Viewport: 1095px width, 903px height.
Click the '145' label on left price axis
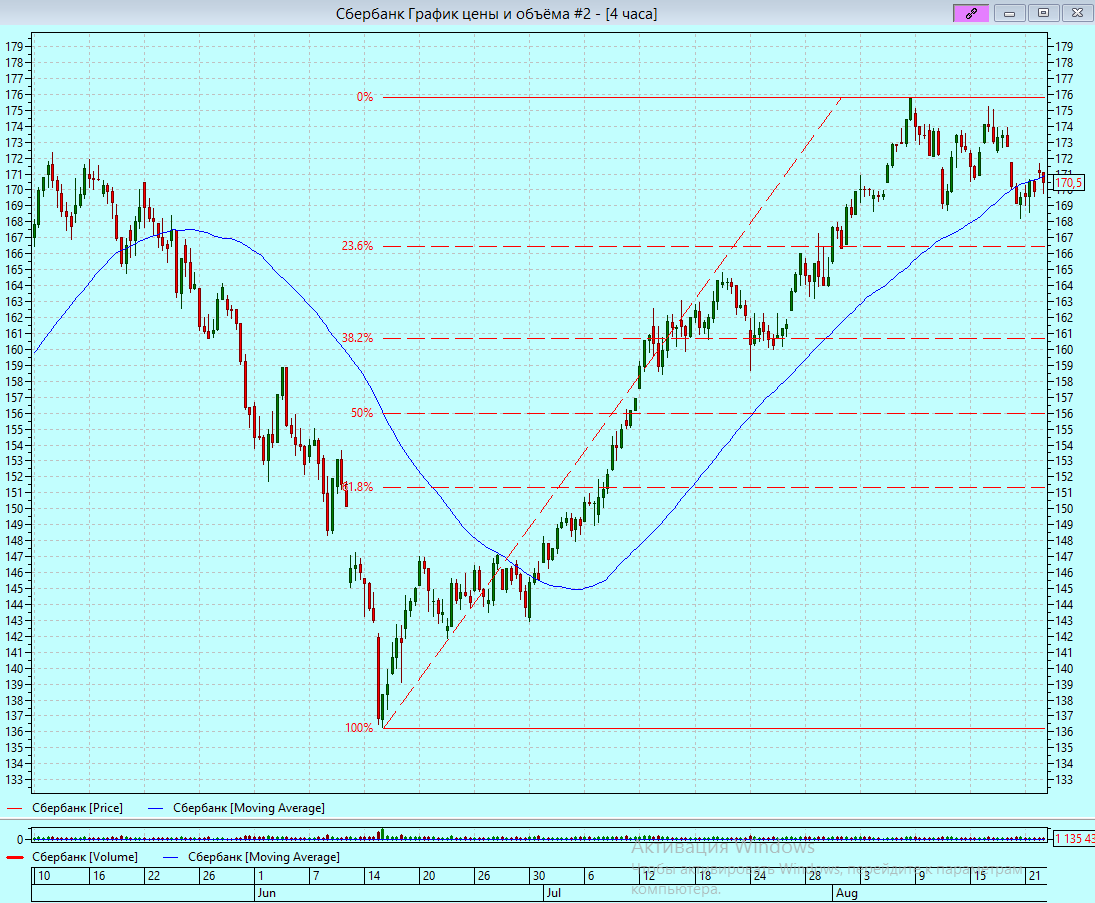pyautogui.click(x=14, y=589)
